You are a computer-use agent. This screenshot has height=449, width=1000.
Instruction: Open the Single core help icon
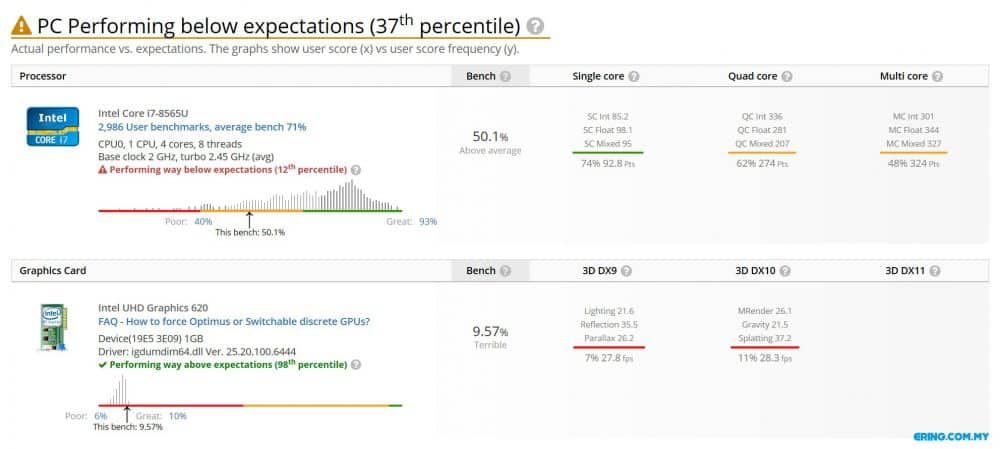tap(633, 77)
